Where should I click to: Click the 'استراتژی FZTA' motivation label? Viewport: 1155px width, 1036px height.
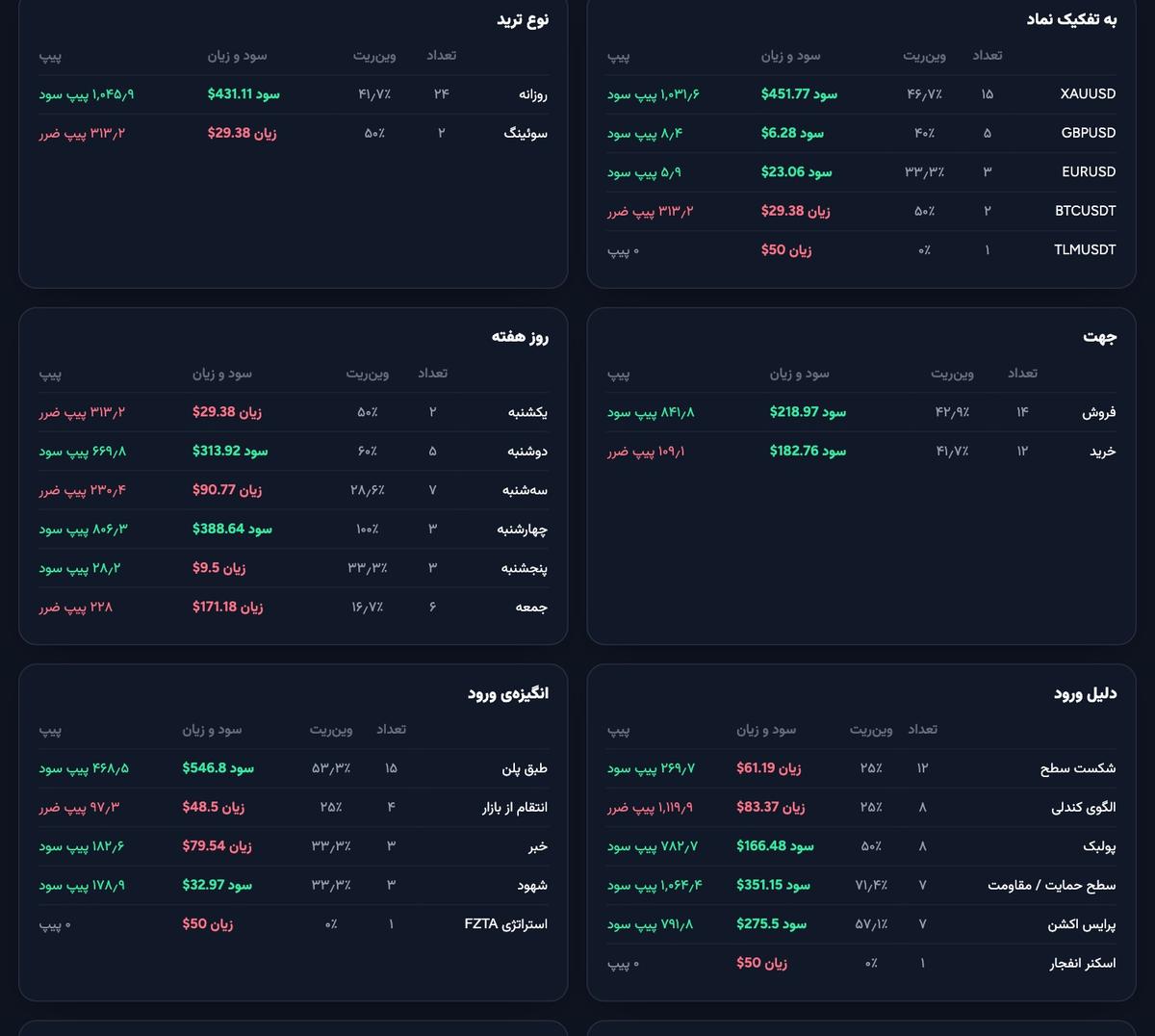506,924
